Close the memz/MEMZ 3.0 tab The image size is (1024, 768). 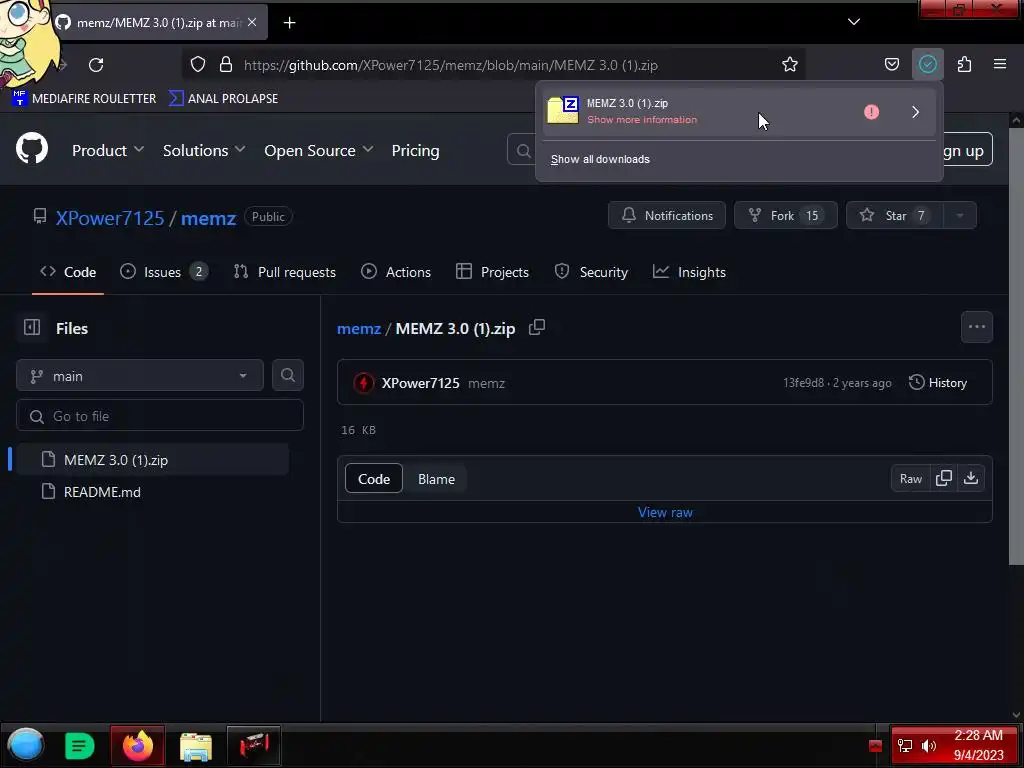(252, 23)
